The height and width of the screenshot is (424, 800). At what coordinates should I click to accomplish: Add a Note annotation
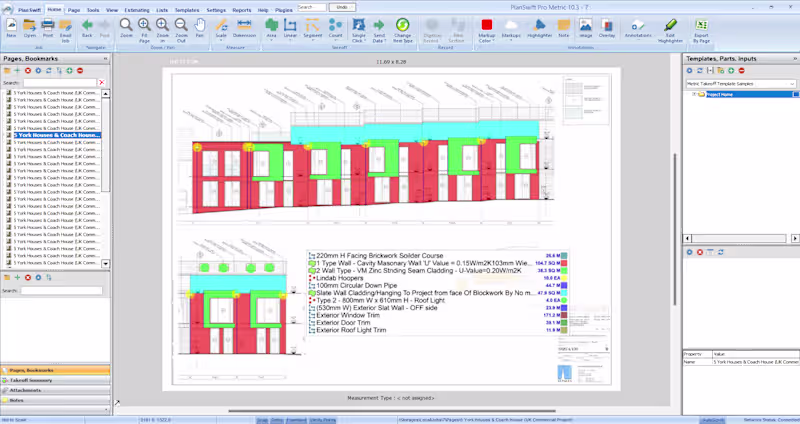[564, 26]
